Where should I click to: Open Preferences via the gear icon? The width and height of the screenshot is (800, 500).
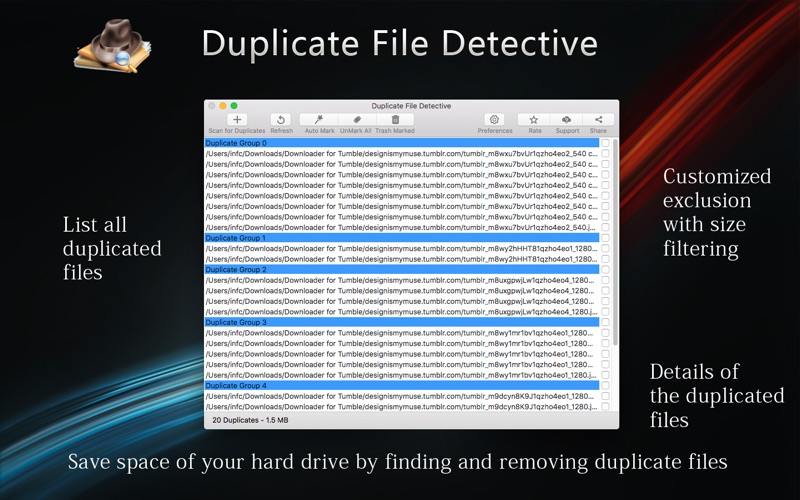[494, 119]
